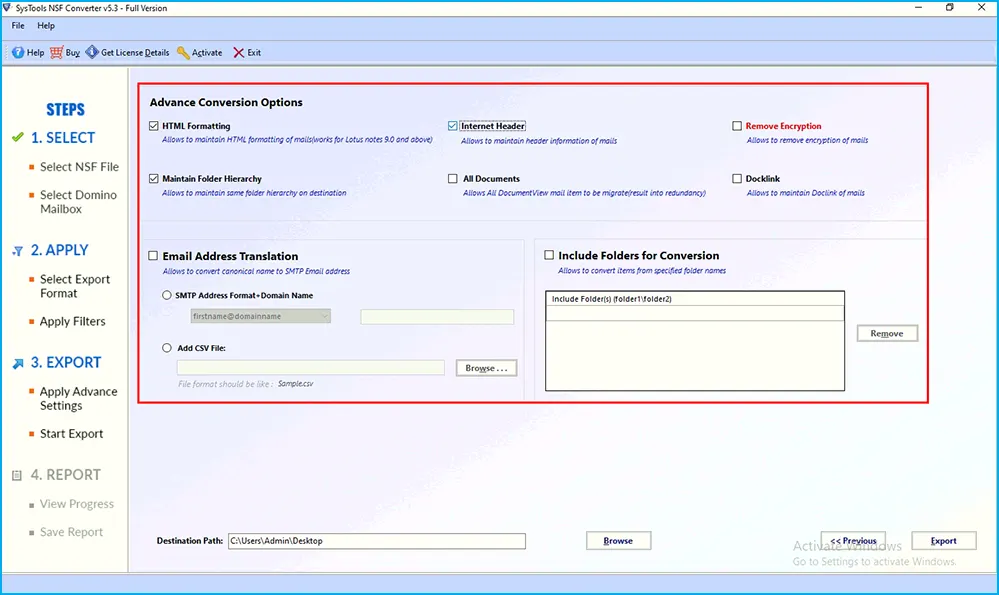Click the CSV file path field

(311, 368)
